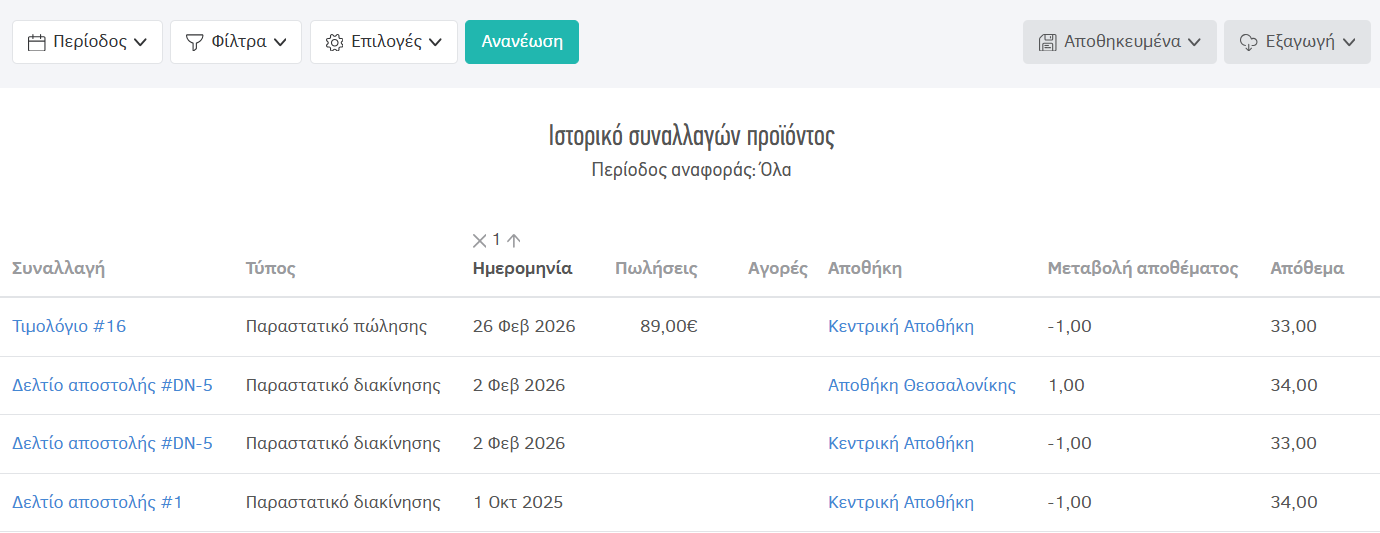
Task: Click the gear icon in Επιλογές
Action: (x=335, y=42)
